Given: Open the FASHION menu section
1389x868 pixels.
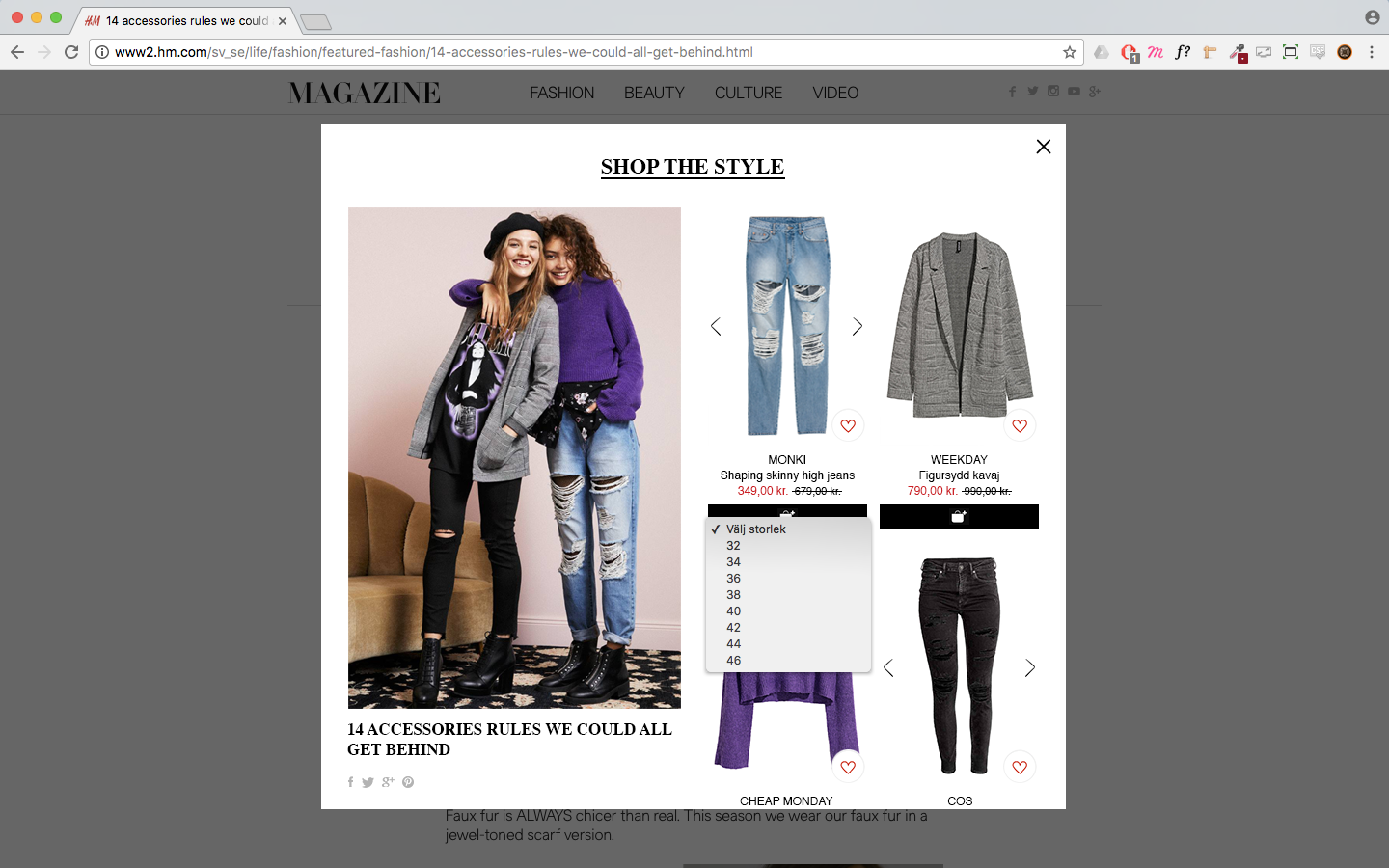Looking at the screenshot, I should [561, 93].
